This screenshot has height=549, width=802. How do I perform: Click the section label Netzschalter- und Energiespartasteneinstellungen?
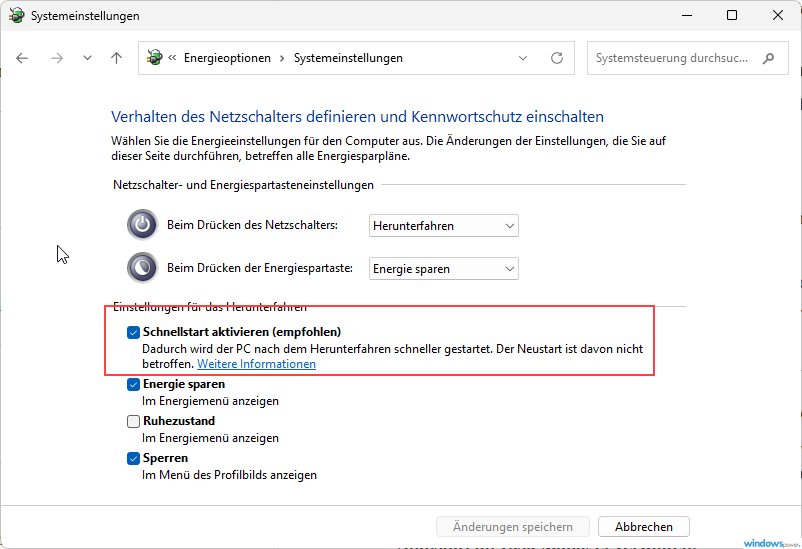coord(243,185)
